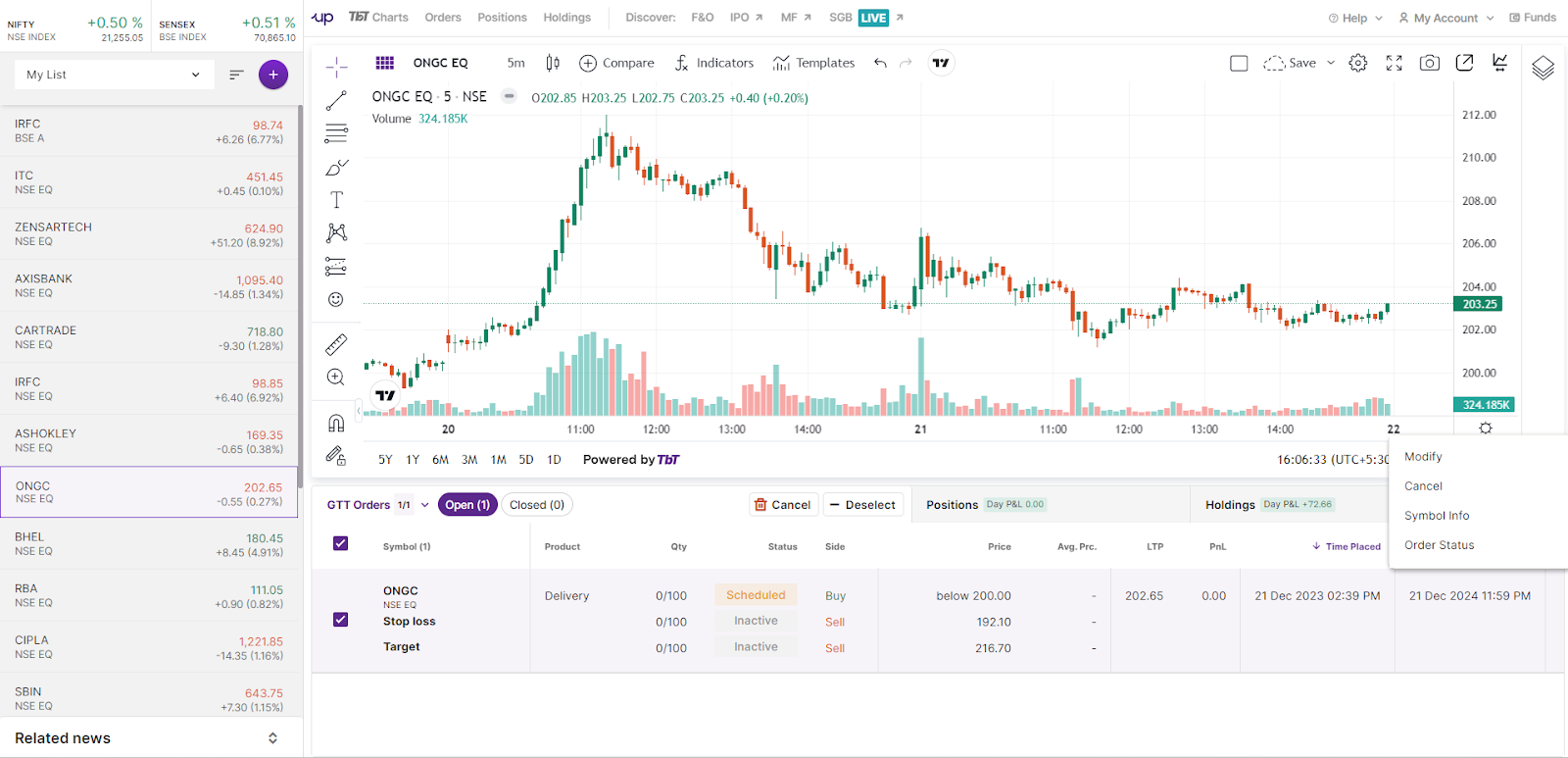Select the ruler measure tool
Image resolution: width=1568 pixels, height=758 pixels.
tap(336, 344)
